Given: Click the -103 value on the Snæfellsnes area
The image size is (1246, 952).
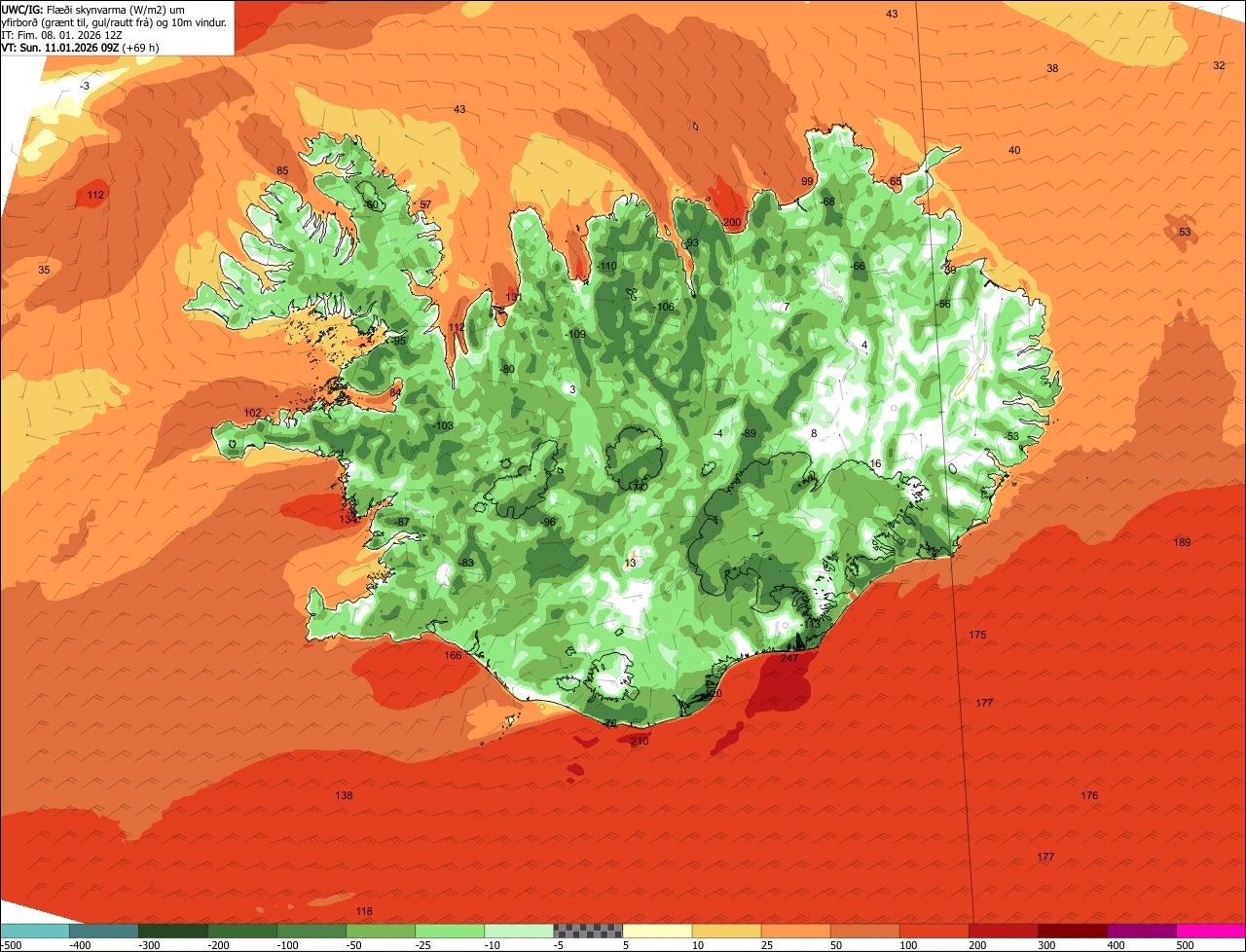Looking at the screenshot, I should [442, 425].
